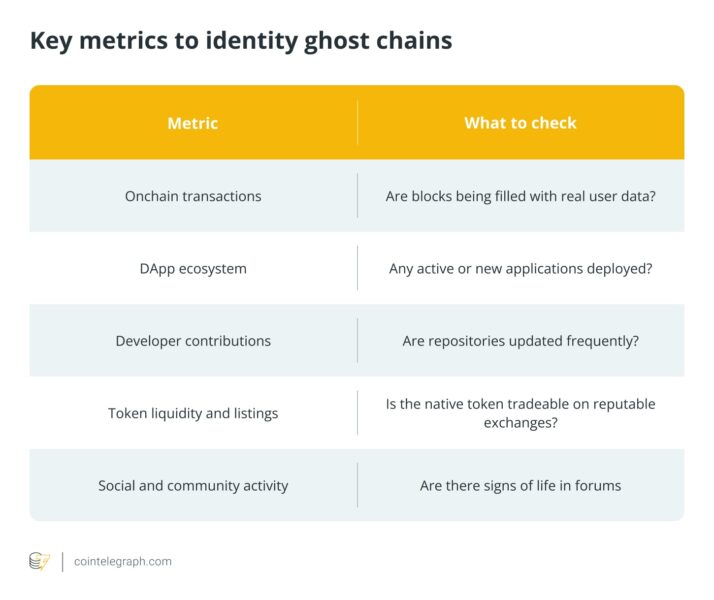The width and height of the screenshot is (714, 600).
Task: Click the divider in the Onchain transactions row
Action: click(x=357, y=196)
